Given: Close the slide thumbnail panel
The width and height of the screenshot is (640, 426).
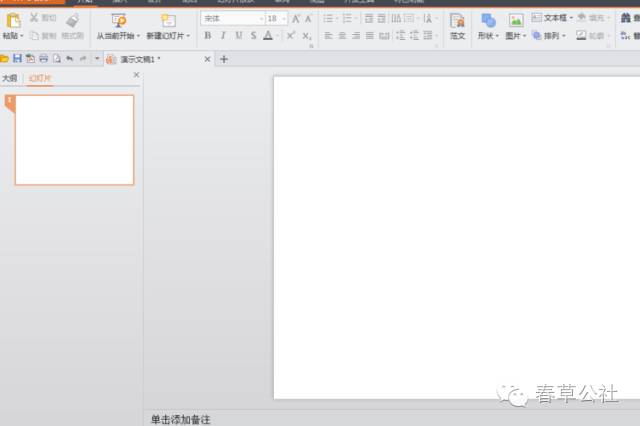Looking at the screenshot, I should [x=136, y=75].
